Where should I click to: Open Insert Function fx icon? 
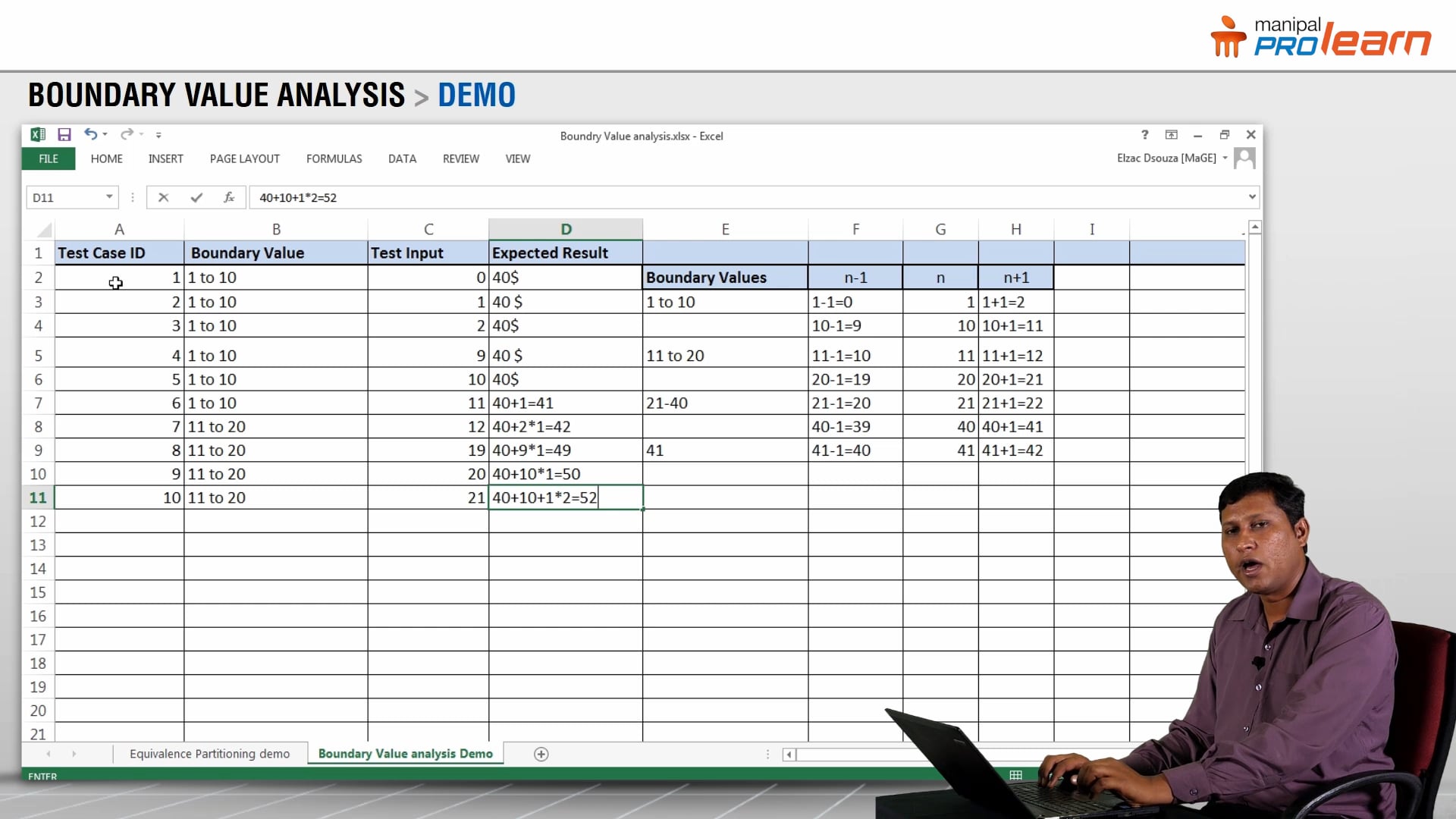click(229, 198)
